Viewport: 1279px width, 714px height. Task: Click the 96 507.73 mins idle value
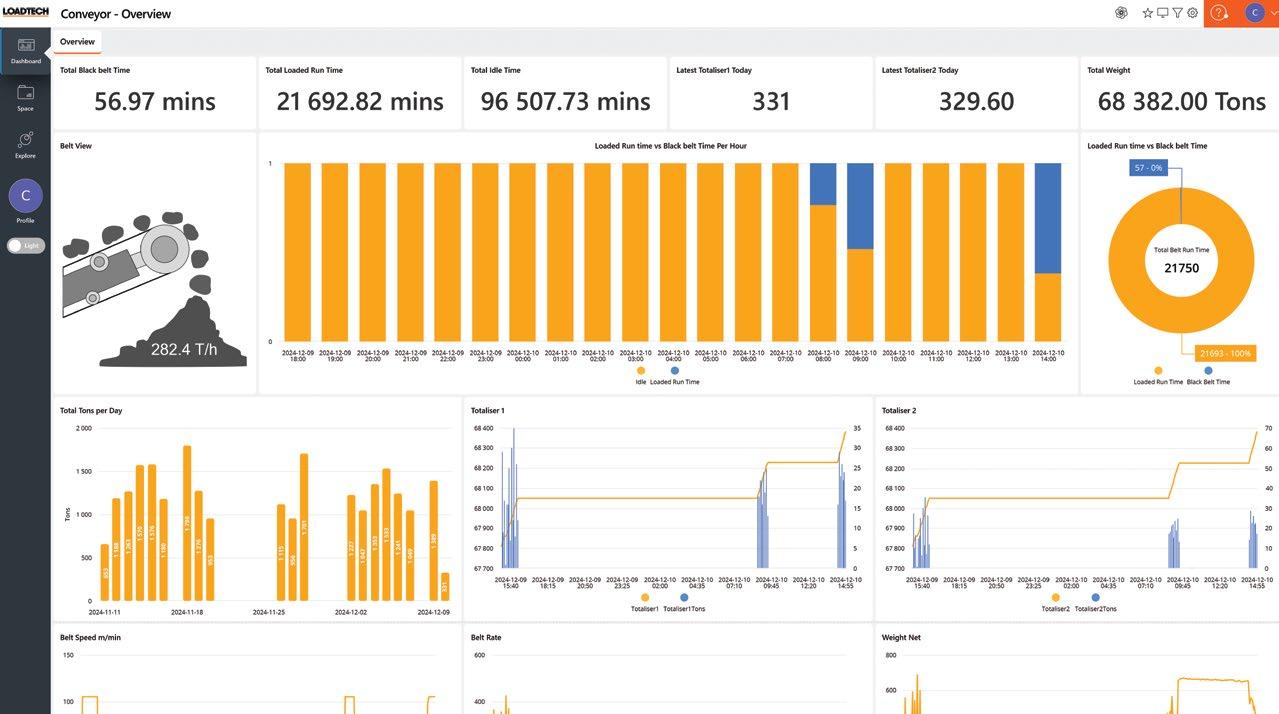[565, 101]
